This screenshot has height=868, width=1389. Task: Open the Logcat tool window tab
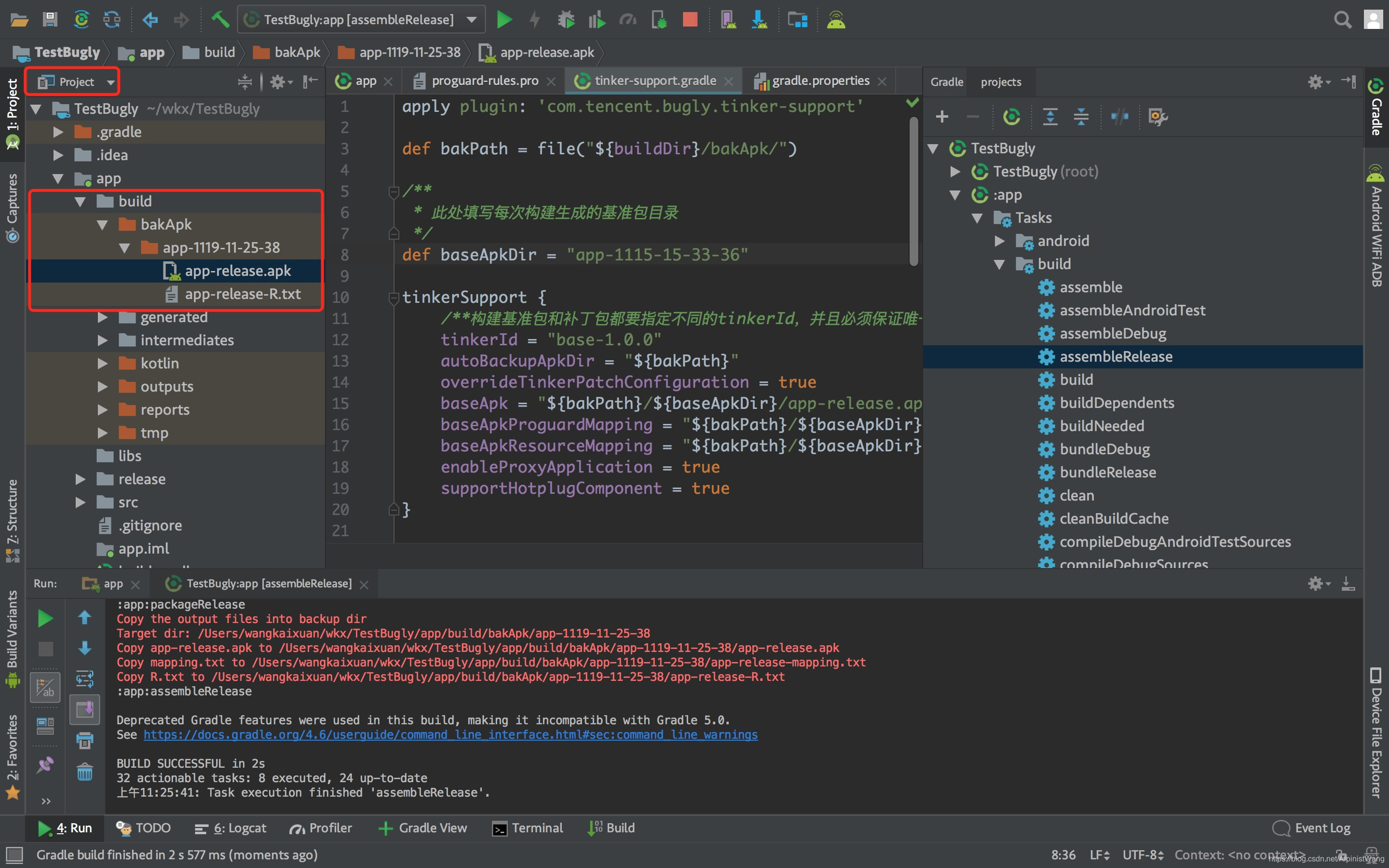click(231, 828)
